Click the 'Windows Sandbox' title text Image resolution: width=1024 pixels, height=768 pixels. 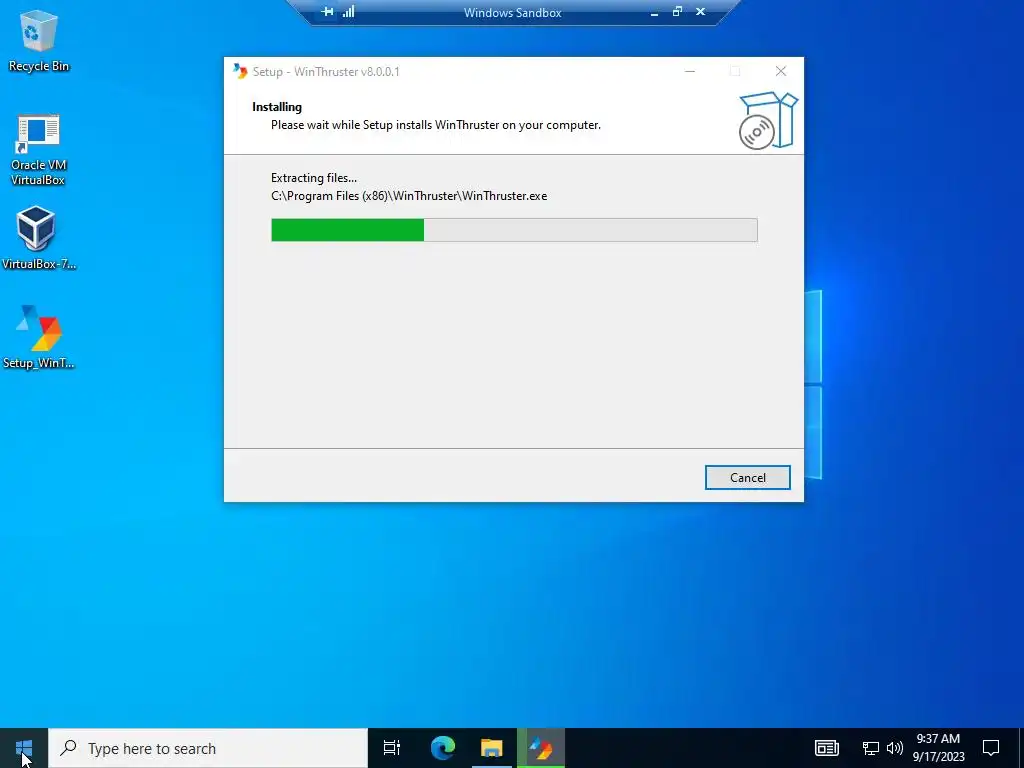[512, 12]
